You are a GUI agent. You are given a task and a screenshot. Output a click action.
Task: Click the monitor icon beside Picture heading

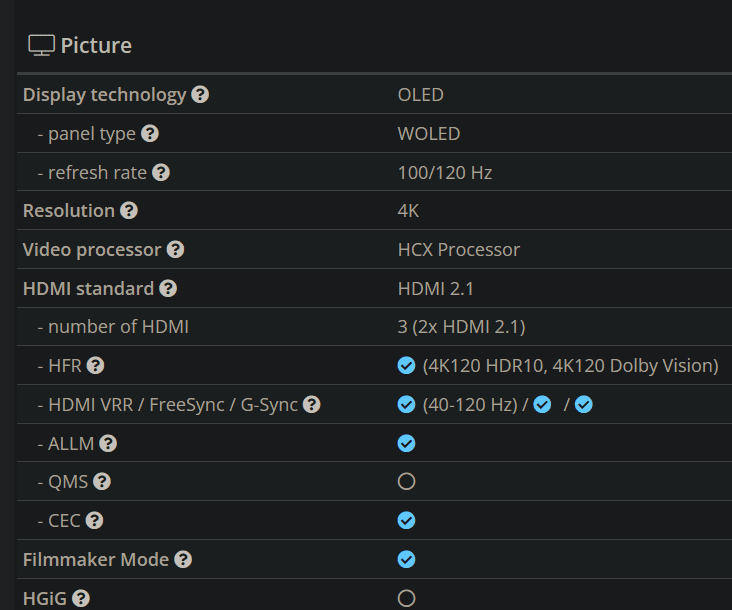41,45
